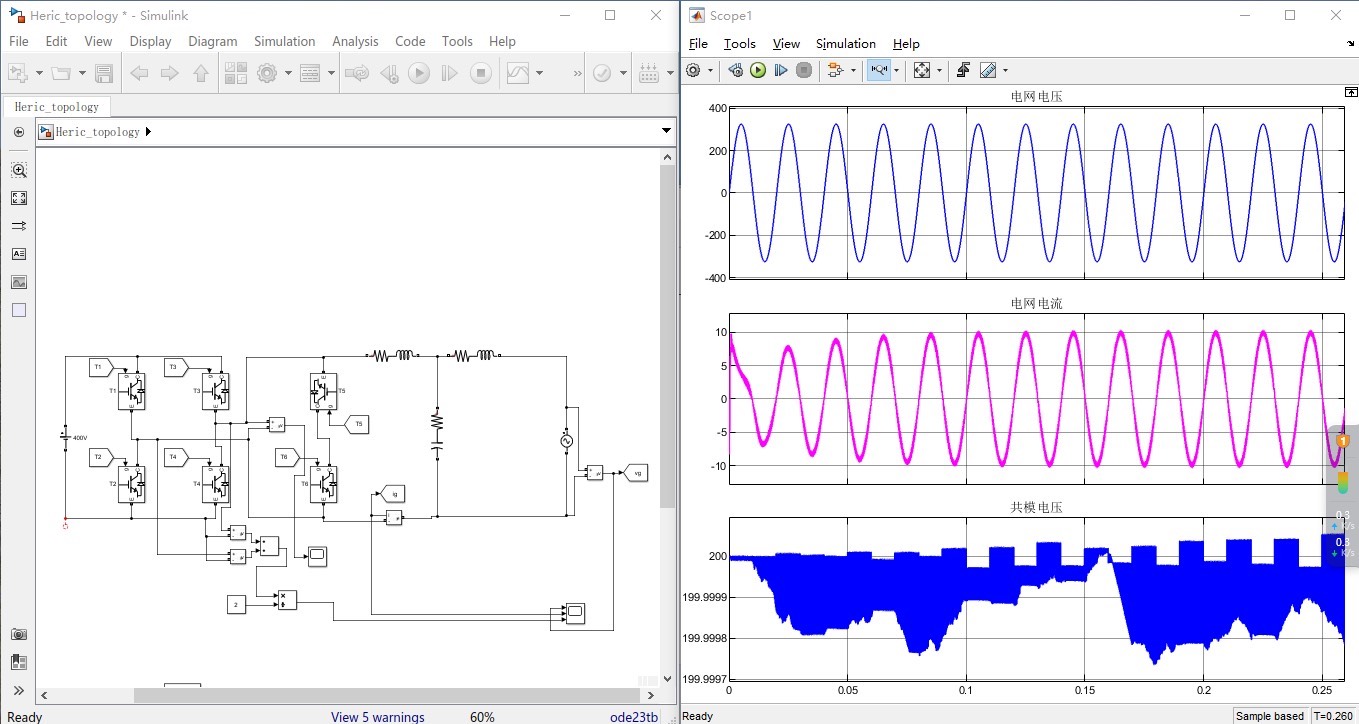Open Tools menu in Scope1 window

tap(740, 43)
